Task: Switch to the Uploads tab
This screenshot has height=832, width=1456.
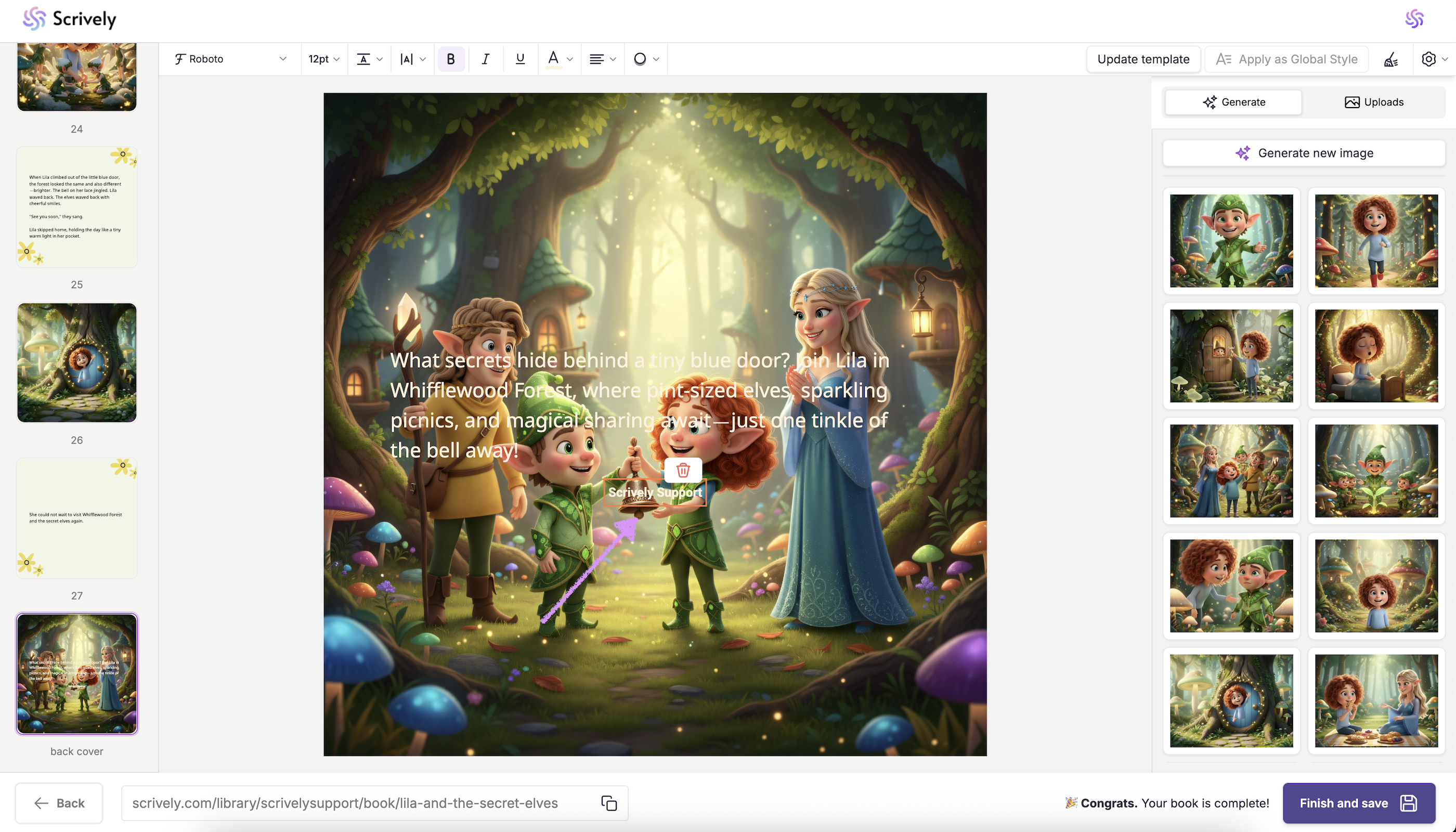Action: (x=1373, y=102)
